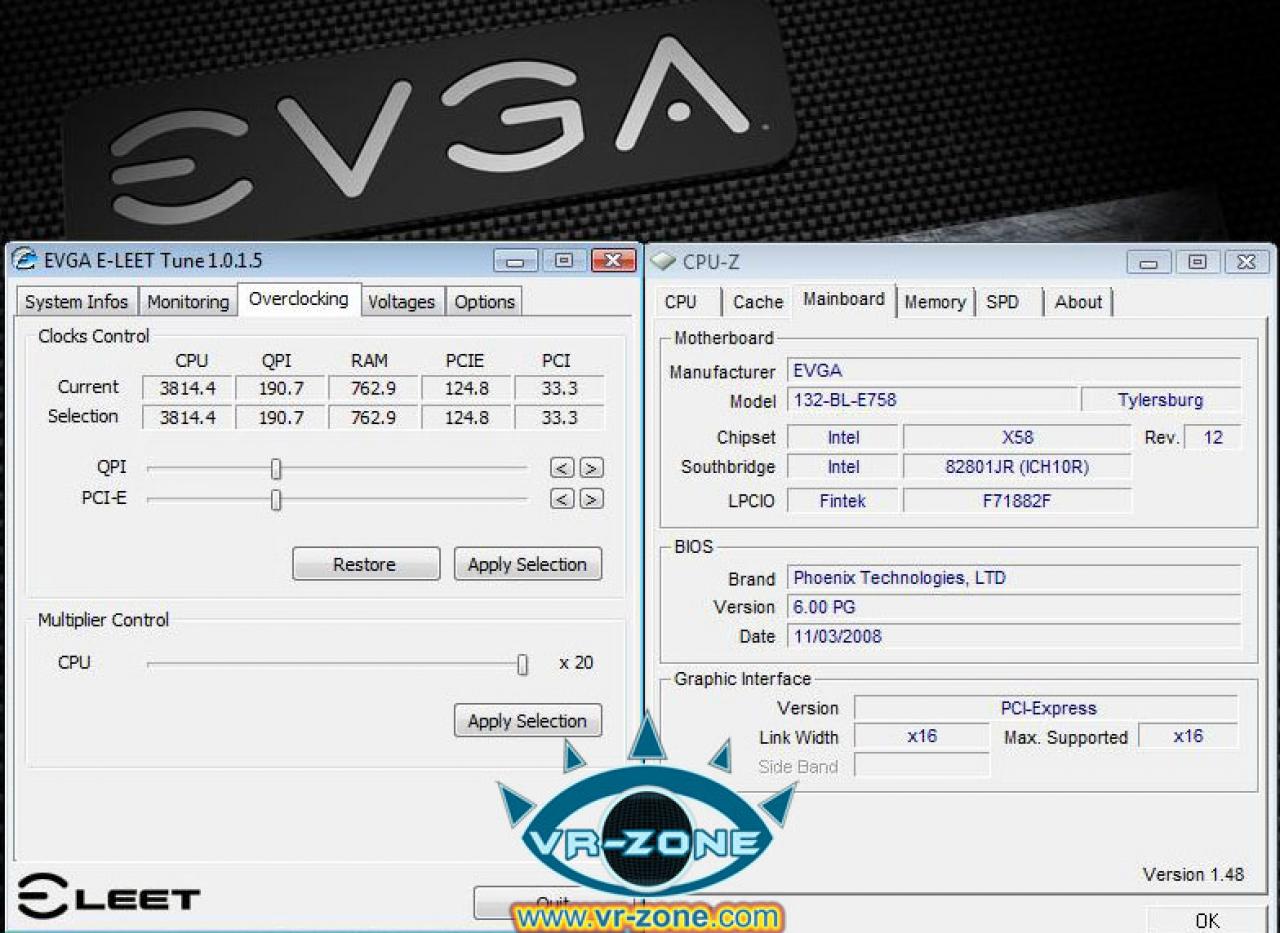Click the PCI-E slider thumb

pyautogui.click(x=276, y=499)
